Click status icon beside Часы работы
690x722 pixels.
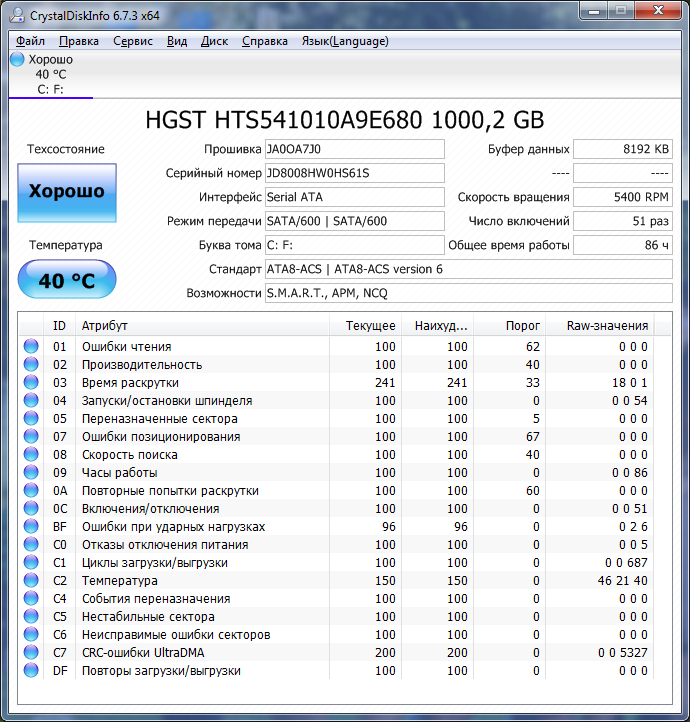click(31, 473)
